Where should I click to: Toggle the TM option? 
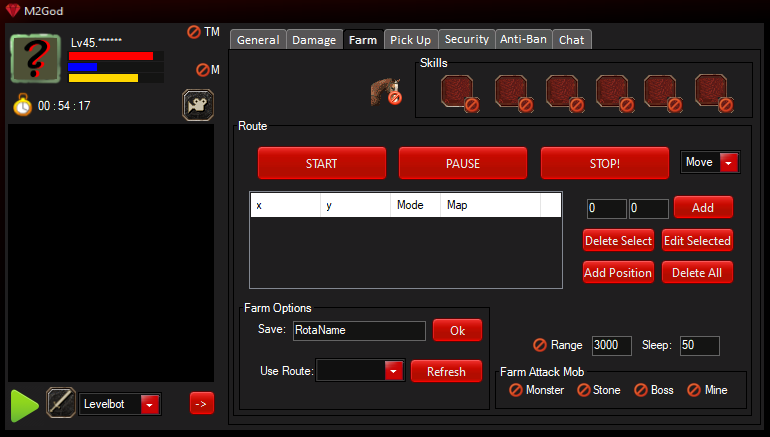[194, 32]
